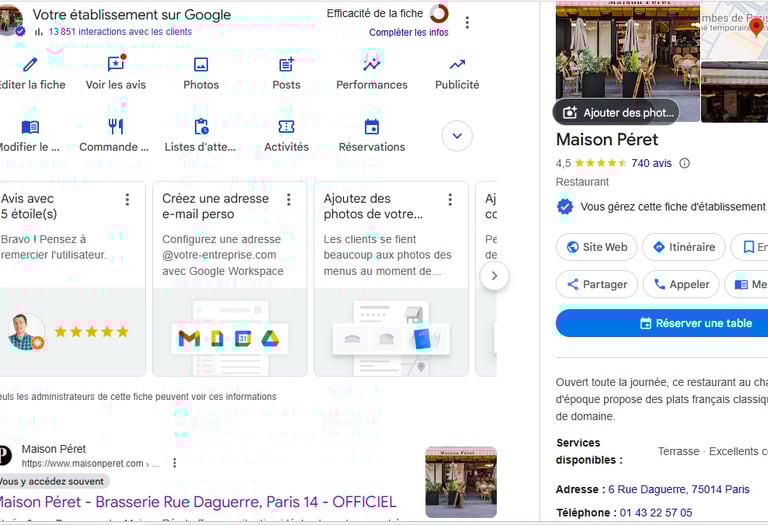Click Terrasse in Services disponibles

click(678, 451)
